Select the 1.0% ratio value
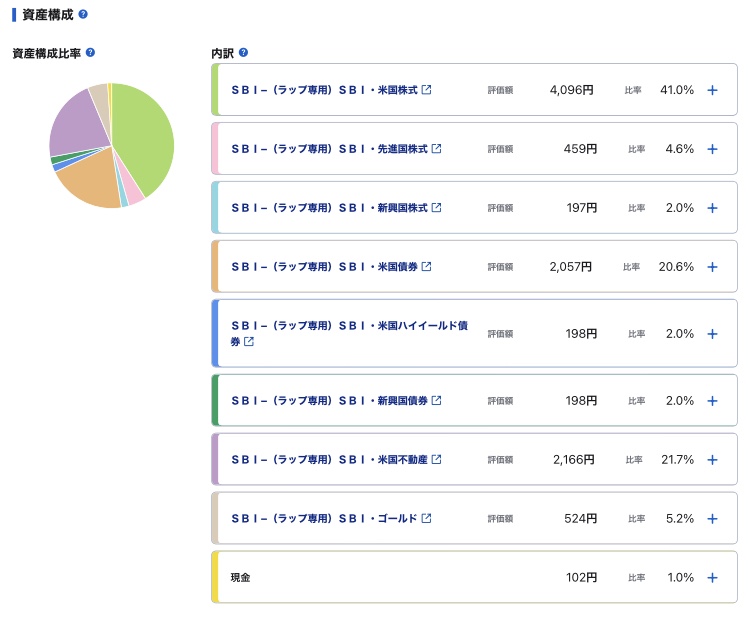Viewport: 750px width, 627px height. coord(681,577)
